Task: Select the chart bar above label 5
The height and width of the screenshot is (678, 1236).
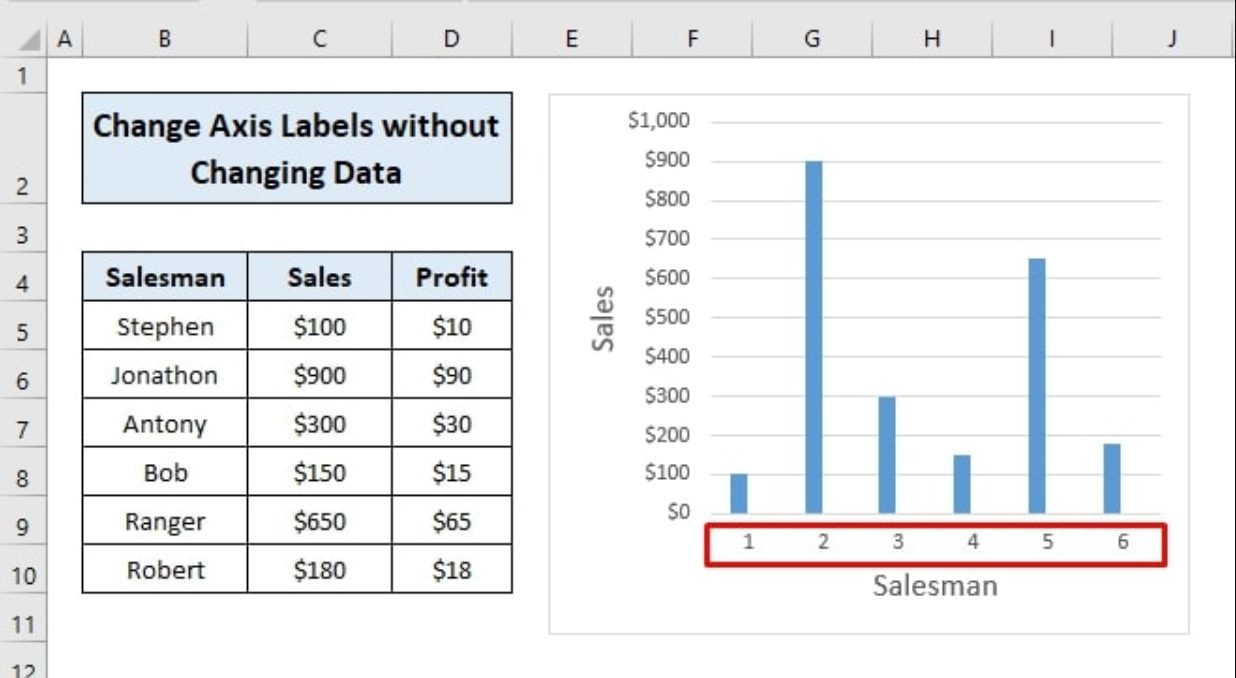Action: (1037, 390)
